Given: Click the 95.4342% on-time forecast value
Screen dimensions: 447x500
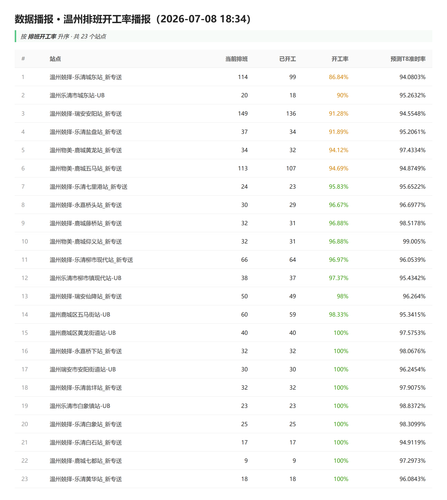Looking at the screenshot, I should (413, 278).
